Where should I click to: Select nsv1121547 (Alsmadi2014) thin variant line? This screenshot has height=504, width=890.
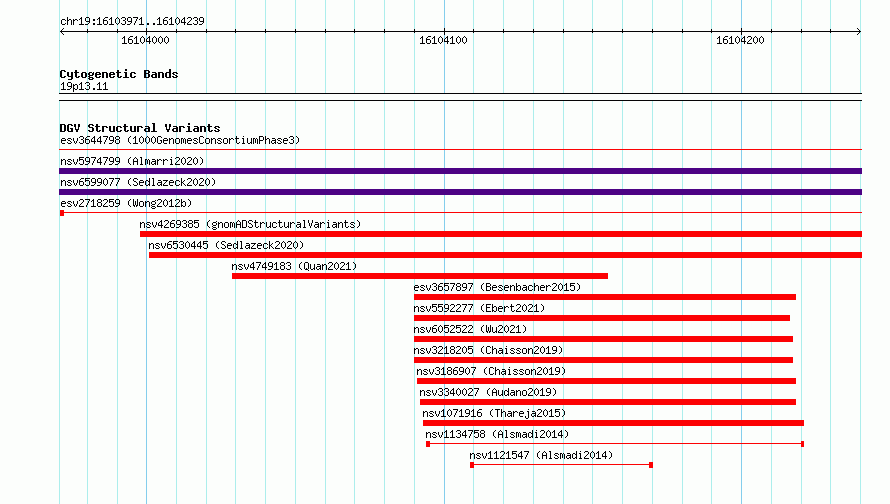tap(561, 465)
